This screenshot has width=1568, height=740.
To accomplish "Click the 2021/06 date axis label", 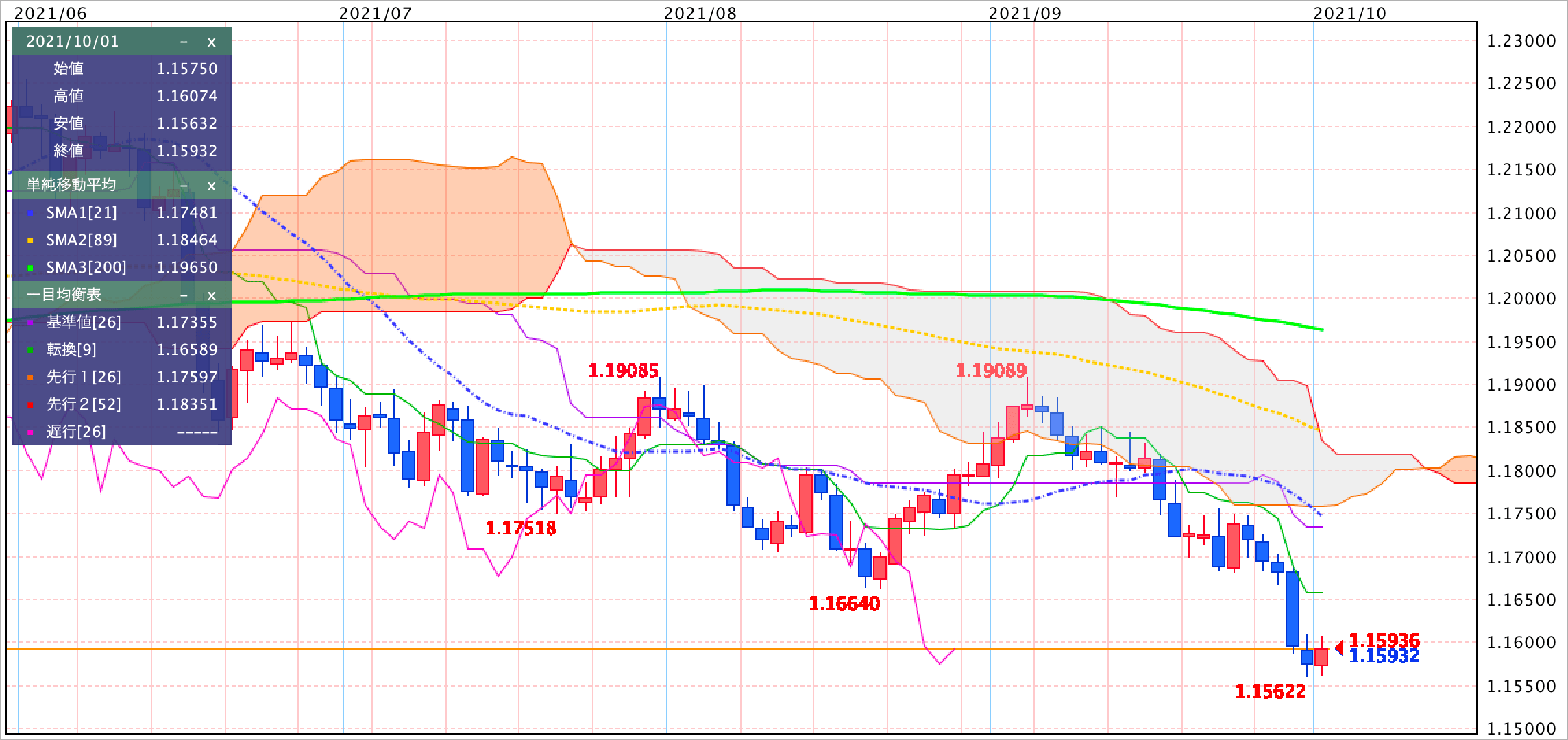I will [x=51, y=13].
